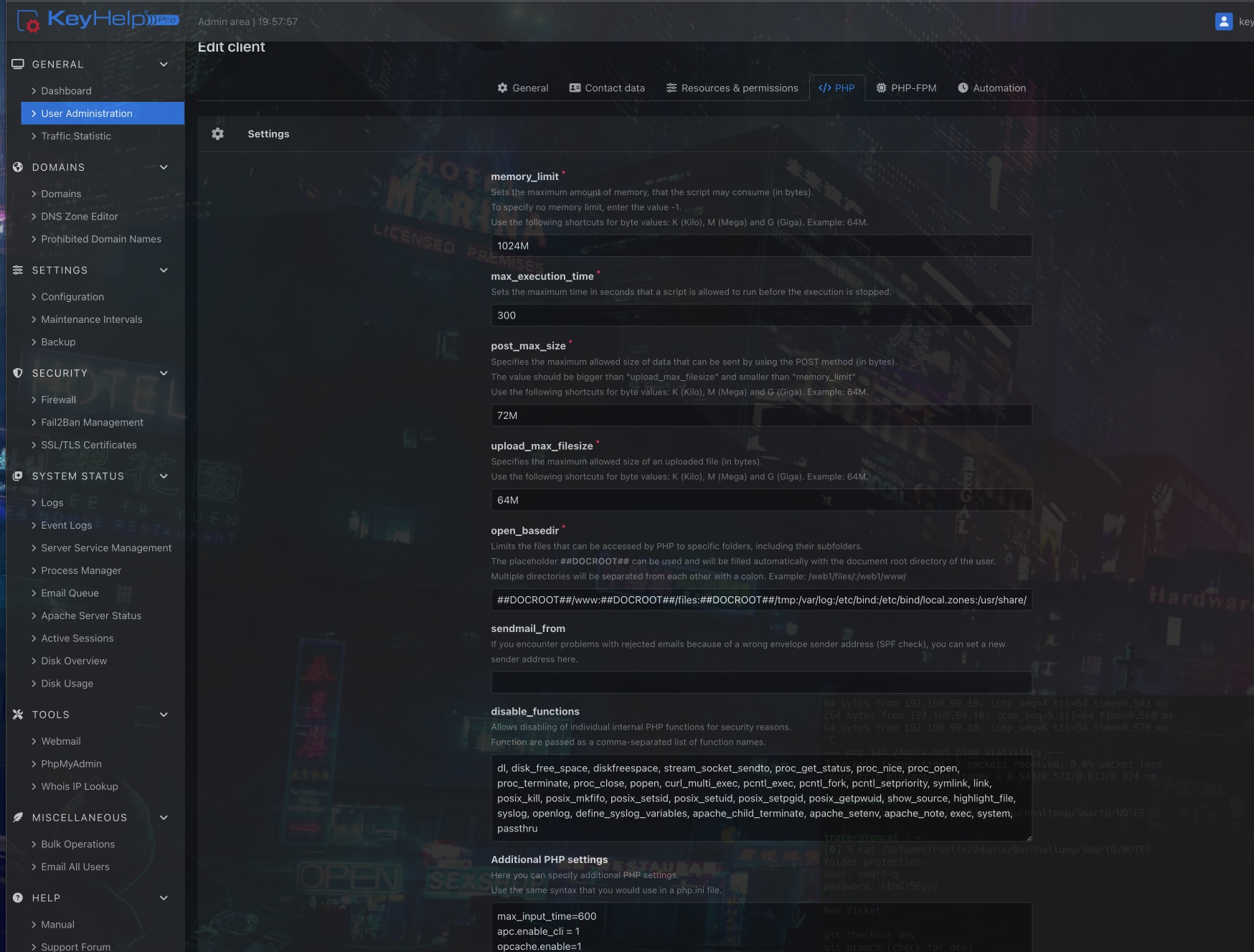Click the Domains globe icon in sidebar

[x=18, y=167]
